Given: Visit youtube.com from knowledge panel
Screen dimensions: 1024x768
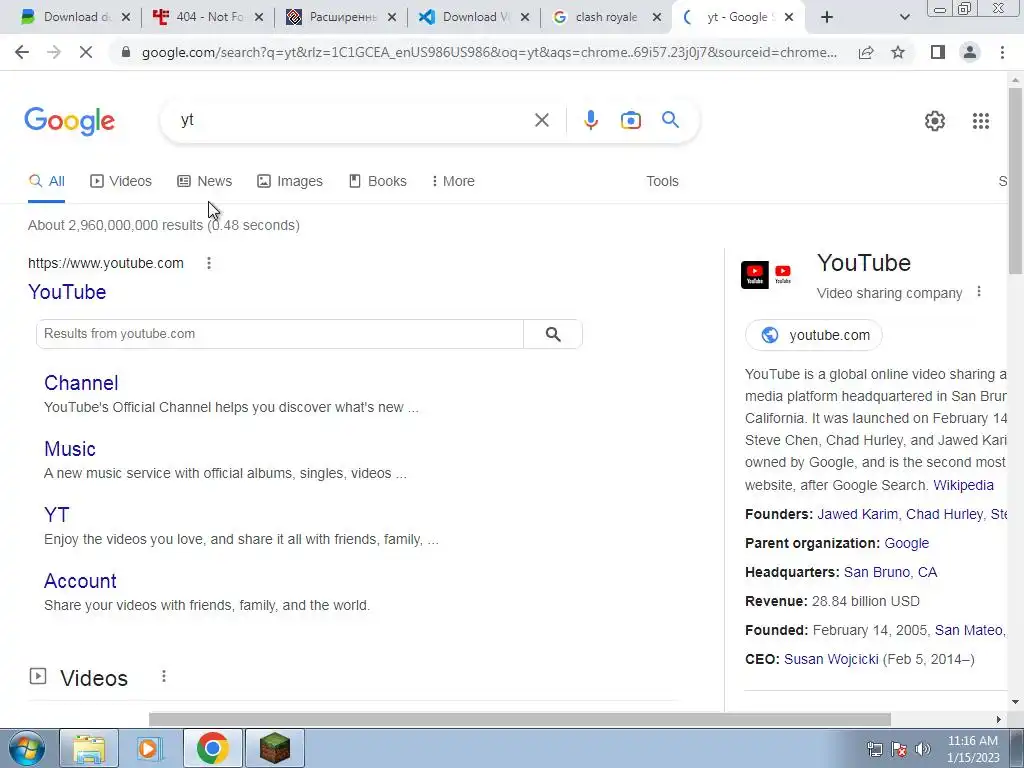Looking at the screenshot, I should (814, 335).
